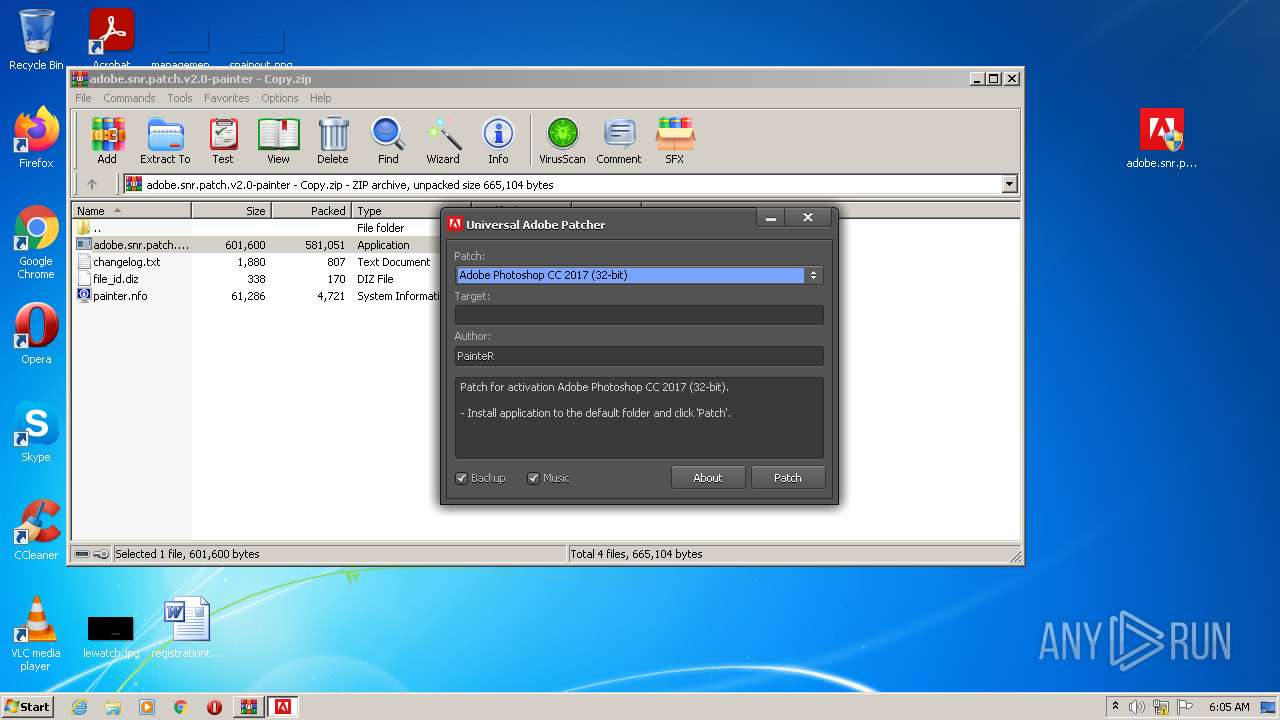The width and height of the screenshot is (1280, 720).
Task: Open the Commands menu
Action: [x=129, y=98]
